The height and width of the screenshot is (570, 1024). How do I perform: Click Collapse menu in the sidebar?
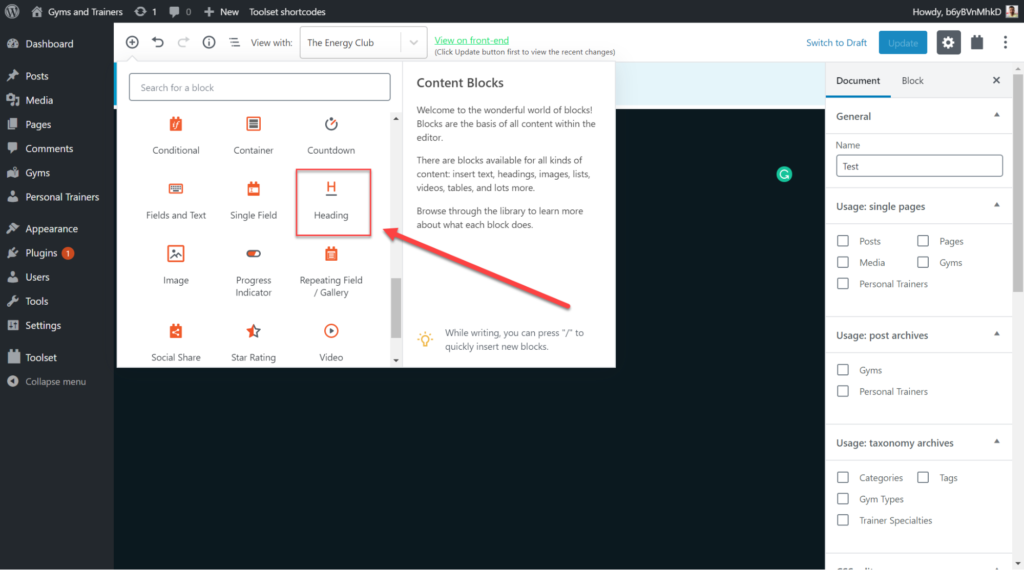coord(57,381)
